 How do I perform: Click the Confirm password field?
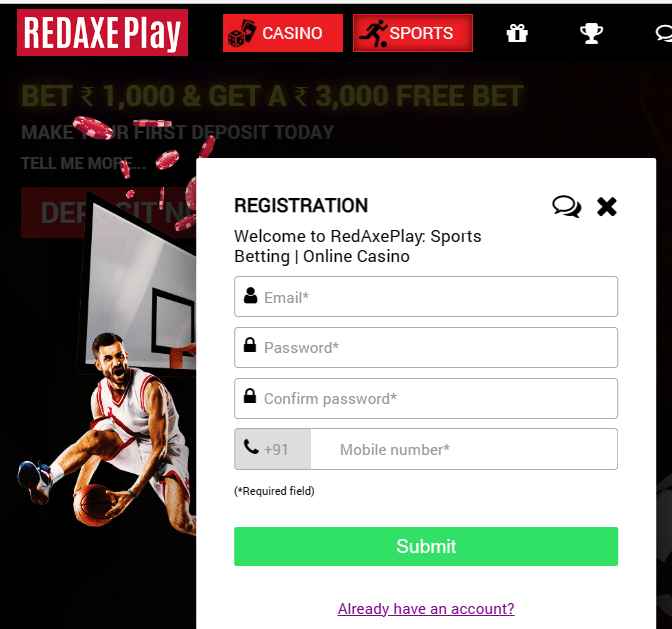[x=426, y=398]
